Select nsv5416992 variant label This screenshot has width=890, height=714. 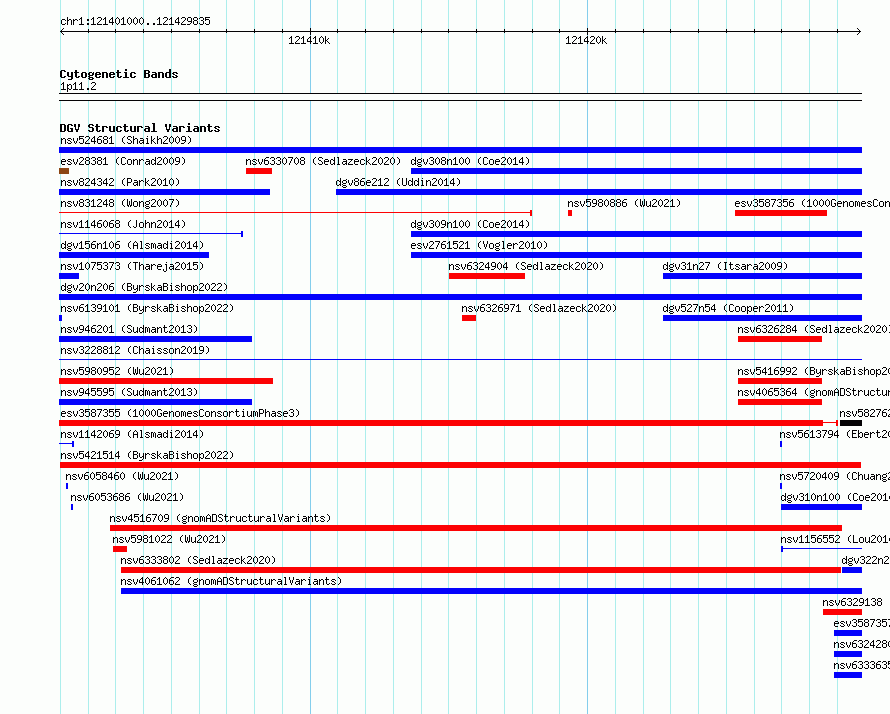(x=813, y=371)
